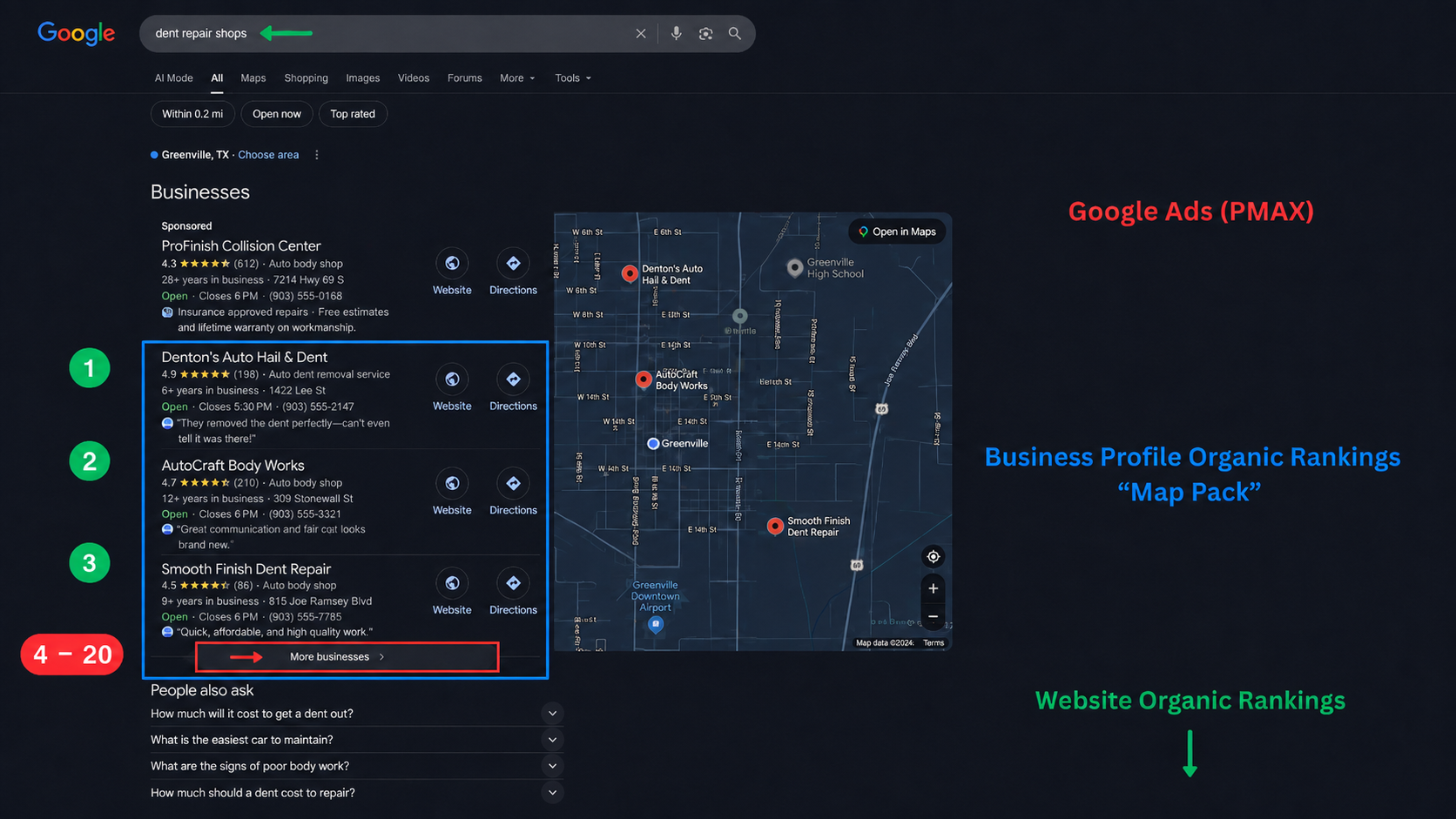Toggle the Within 0.2 mi filter chip
This screenshot has width=1456, height=819.
point(192,114)
